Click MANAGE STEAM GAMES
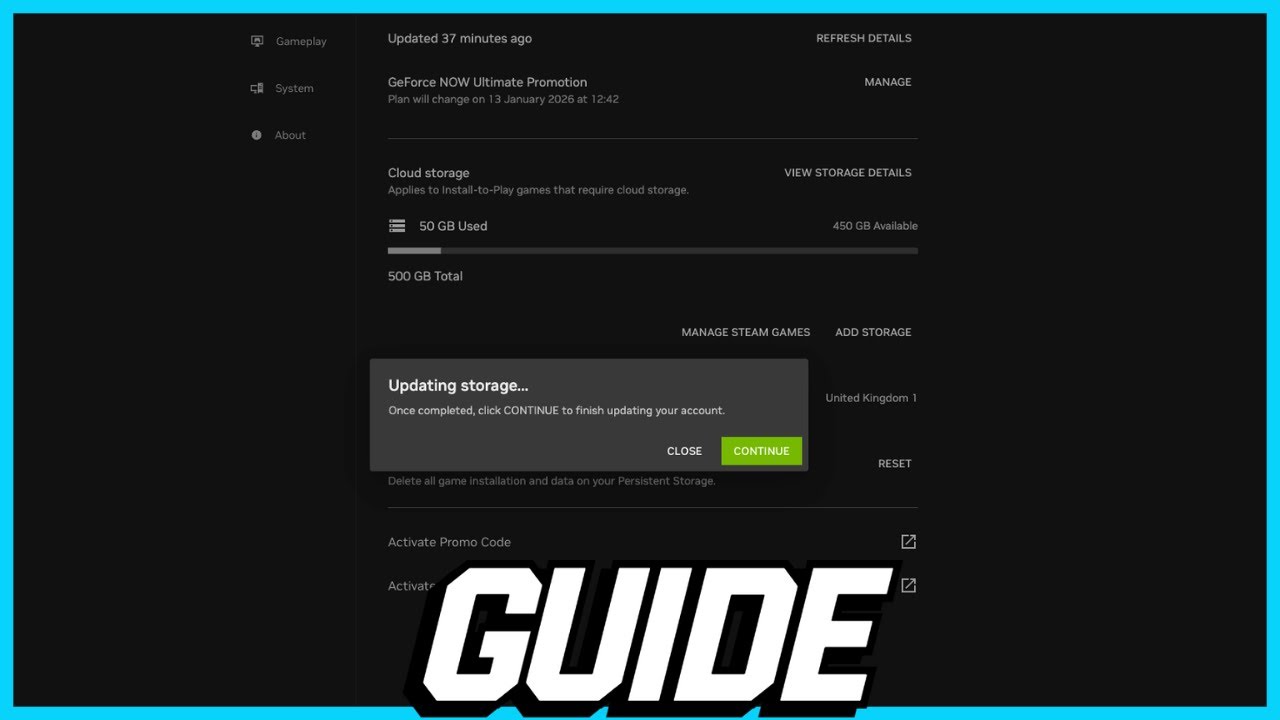The image size is (1280, 720). click(x=746, y=332)
